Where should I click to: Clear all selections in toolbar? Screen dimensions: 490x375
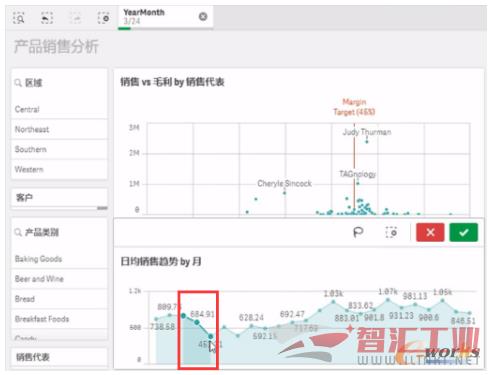[104, 17]
